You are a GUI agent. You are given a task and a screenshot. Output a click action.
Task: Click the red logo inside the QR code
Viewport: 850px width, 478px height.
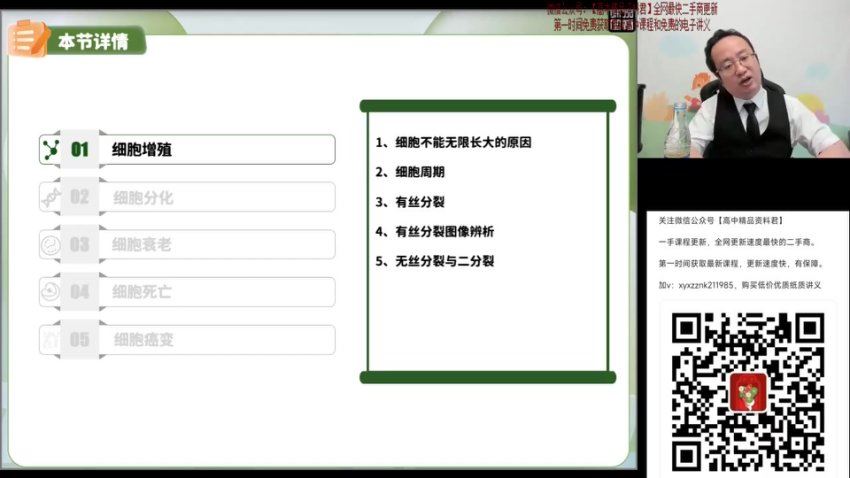748,392
